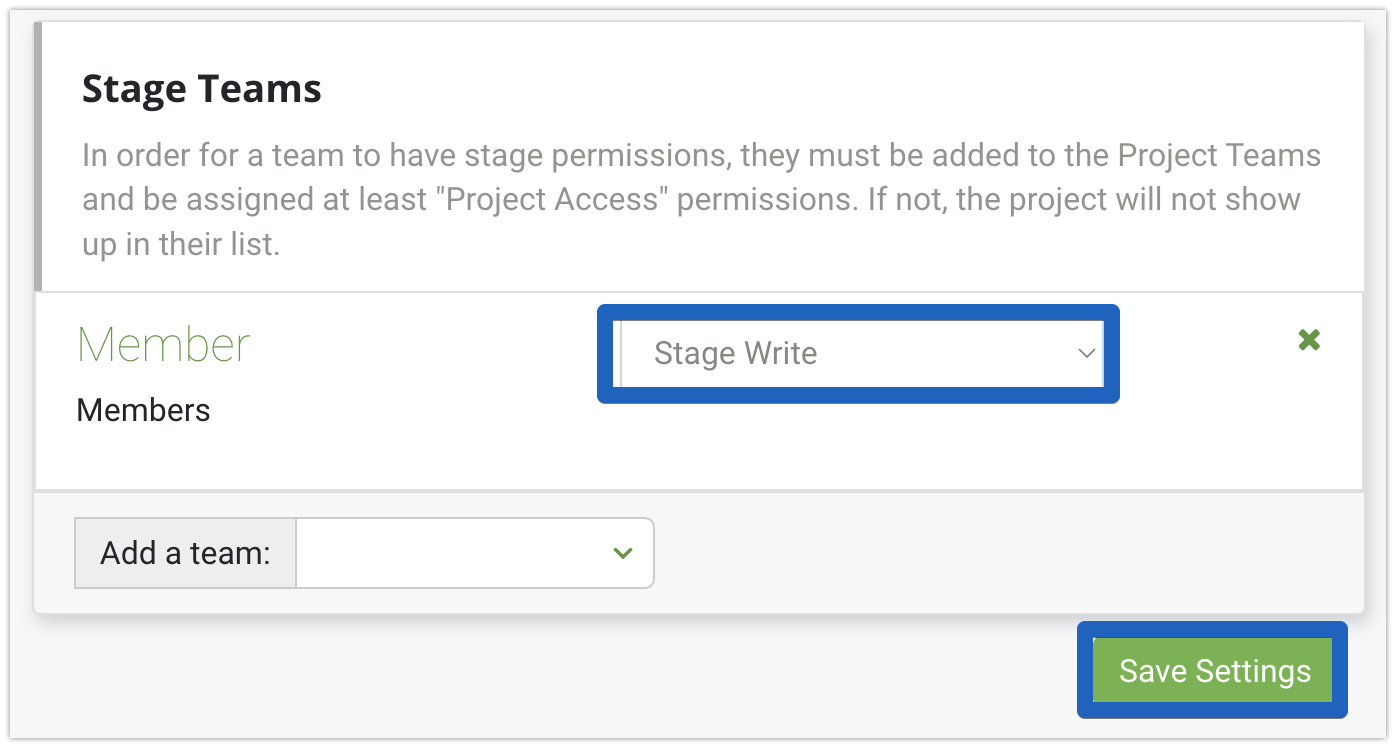The height and width of the screenshot is (748, 1396).
Task: Click the Stage Teams heading
Action: (202, 89)
